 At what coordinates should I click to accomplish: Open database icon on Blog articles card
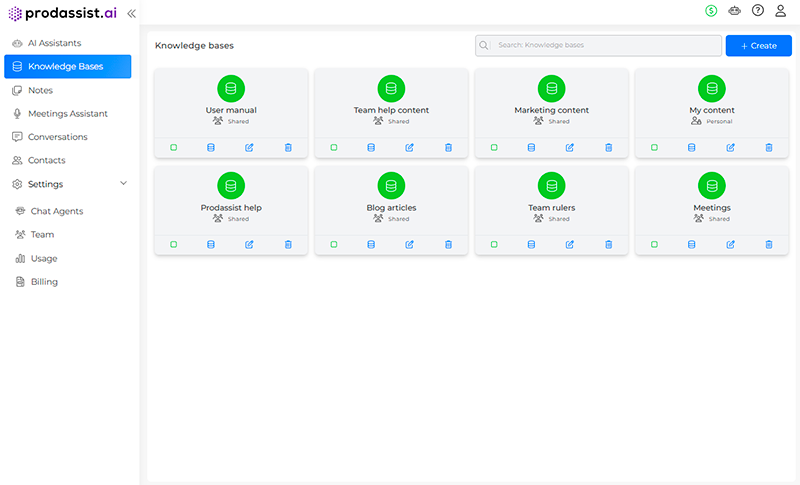point(371,244)
